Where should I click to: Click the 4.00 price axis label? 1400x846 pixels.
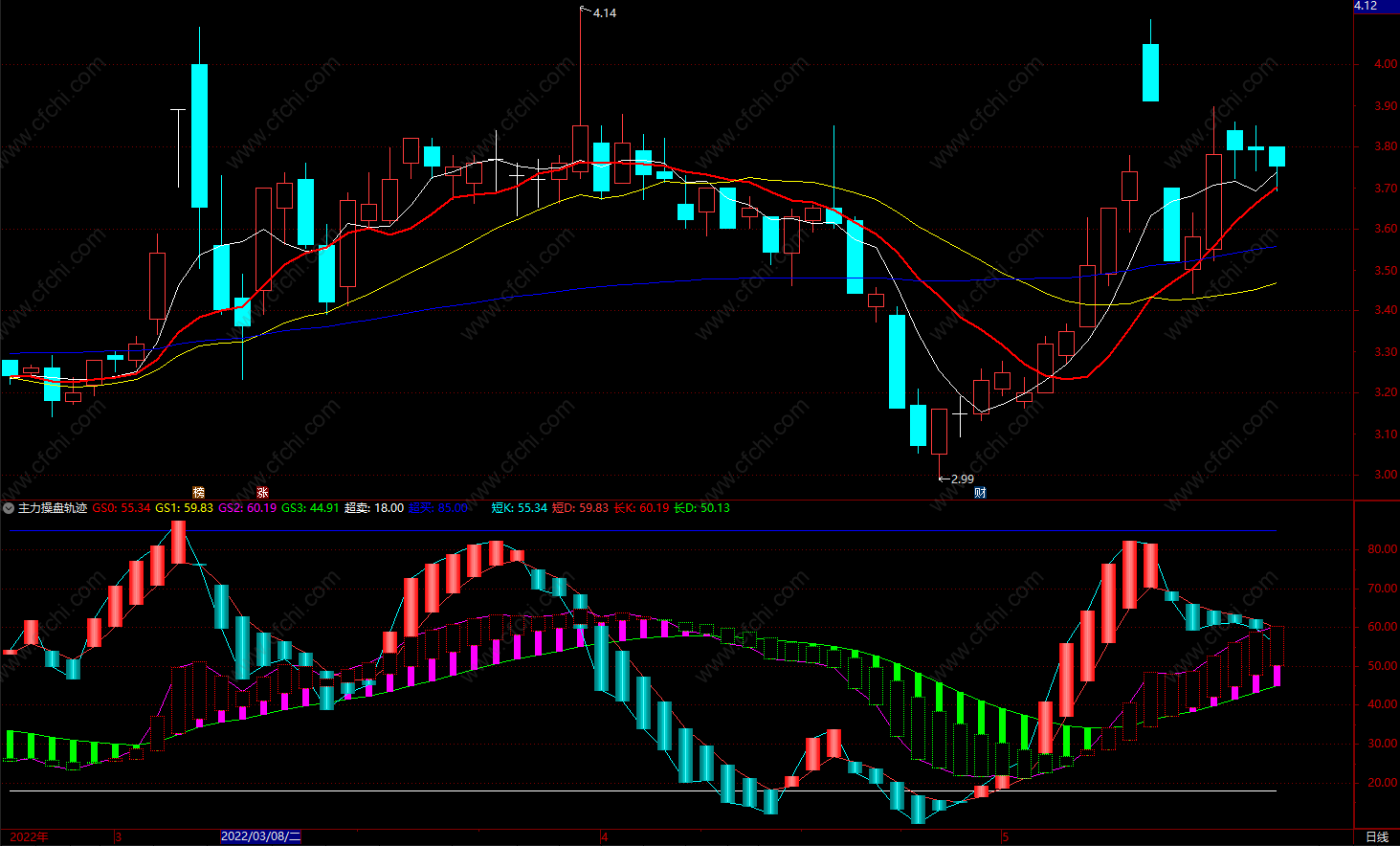tap(1385, 64)
